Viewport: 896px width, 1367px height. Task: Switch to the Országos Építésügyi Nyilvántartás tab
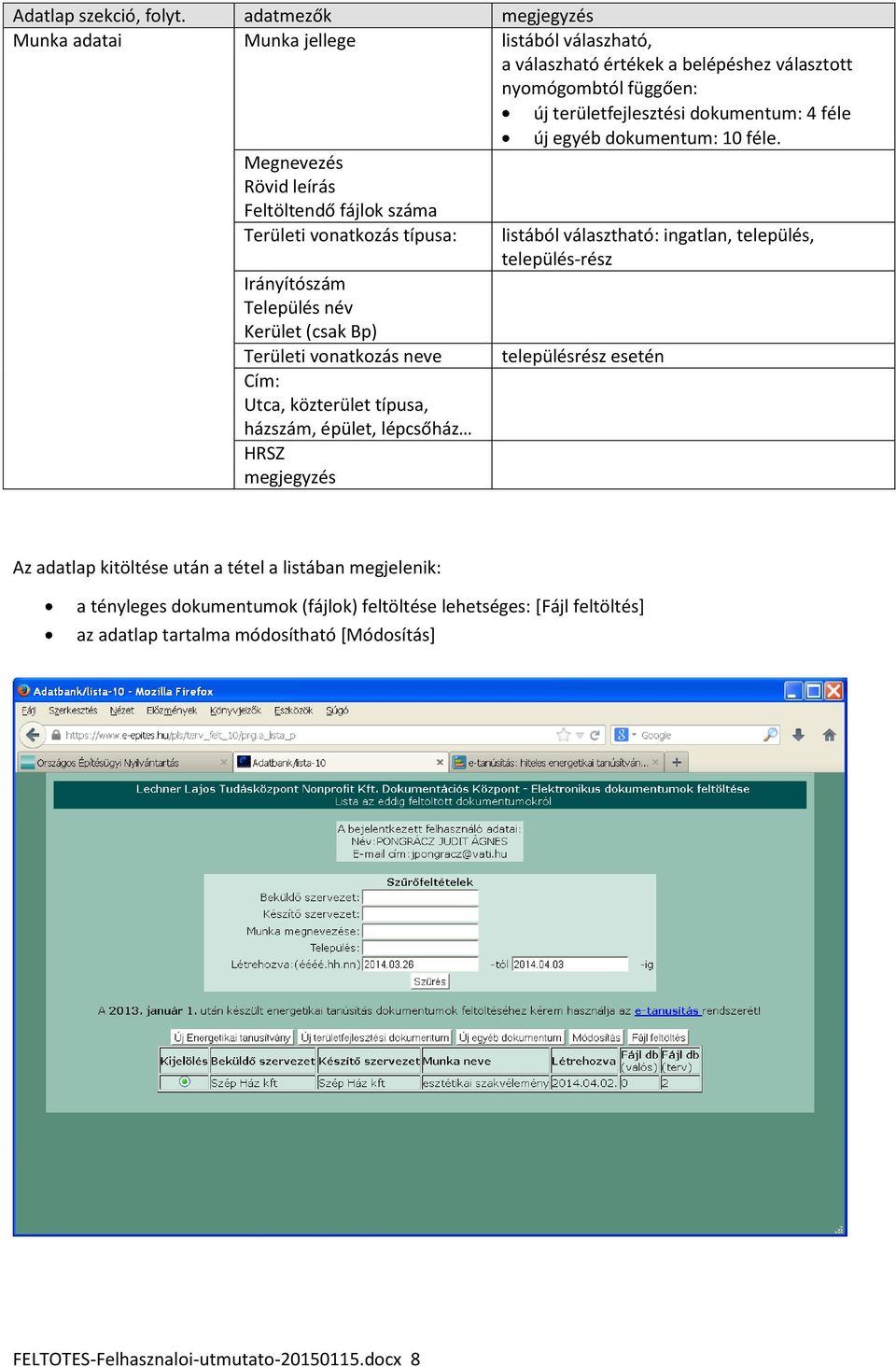click(124, 762)
